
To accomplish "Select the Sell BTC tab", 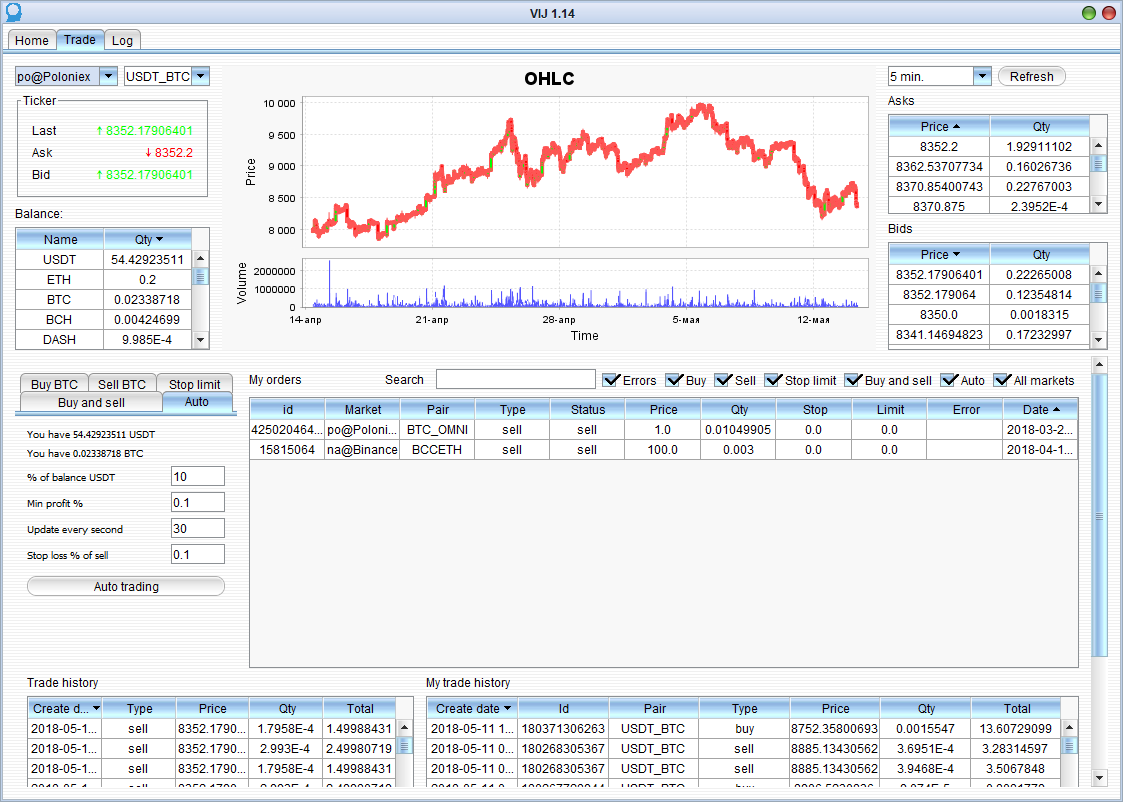I will pyautogui.click(x=121, y=384).
